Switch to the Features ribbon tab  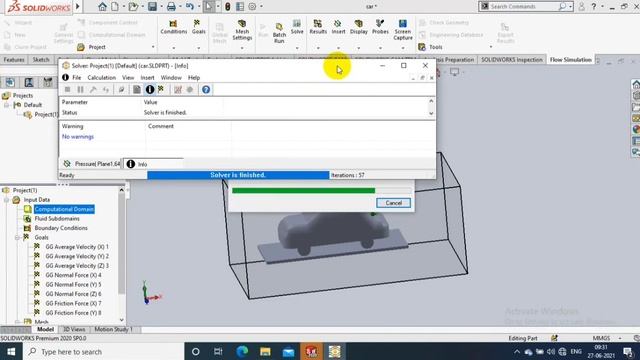pyautogui.click(x=14, y=60)
